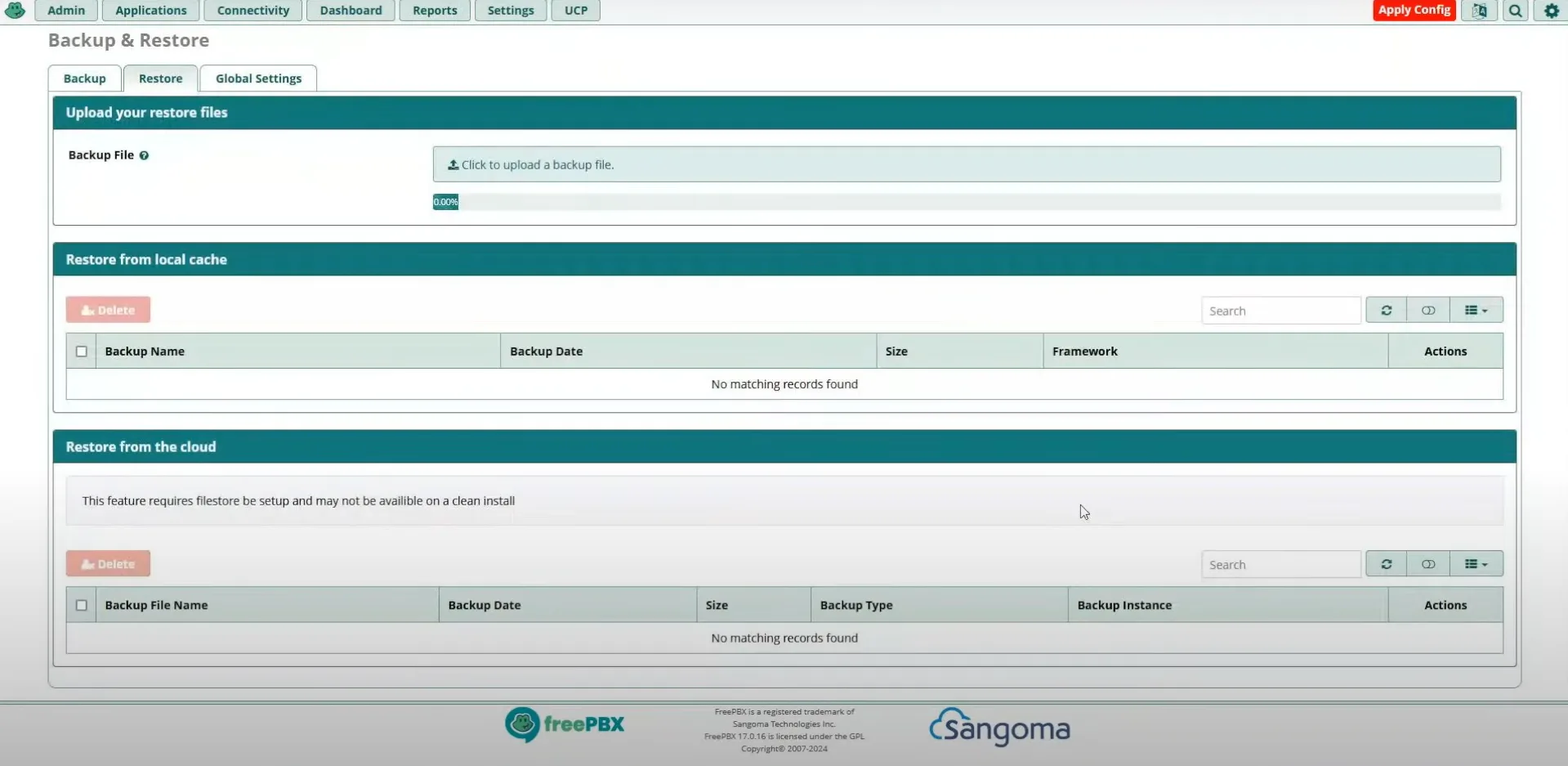Open the FreePBX settings gear
Image resolution: width=1568 pixels, height=766 pixels.
pos(1550,11)
